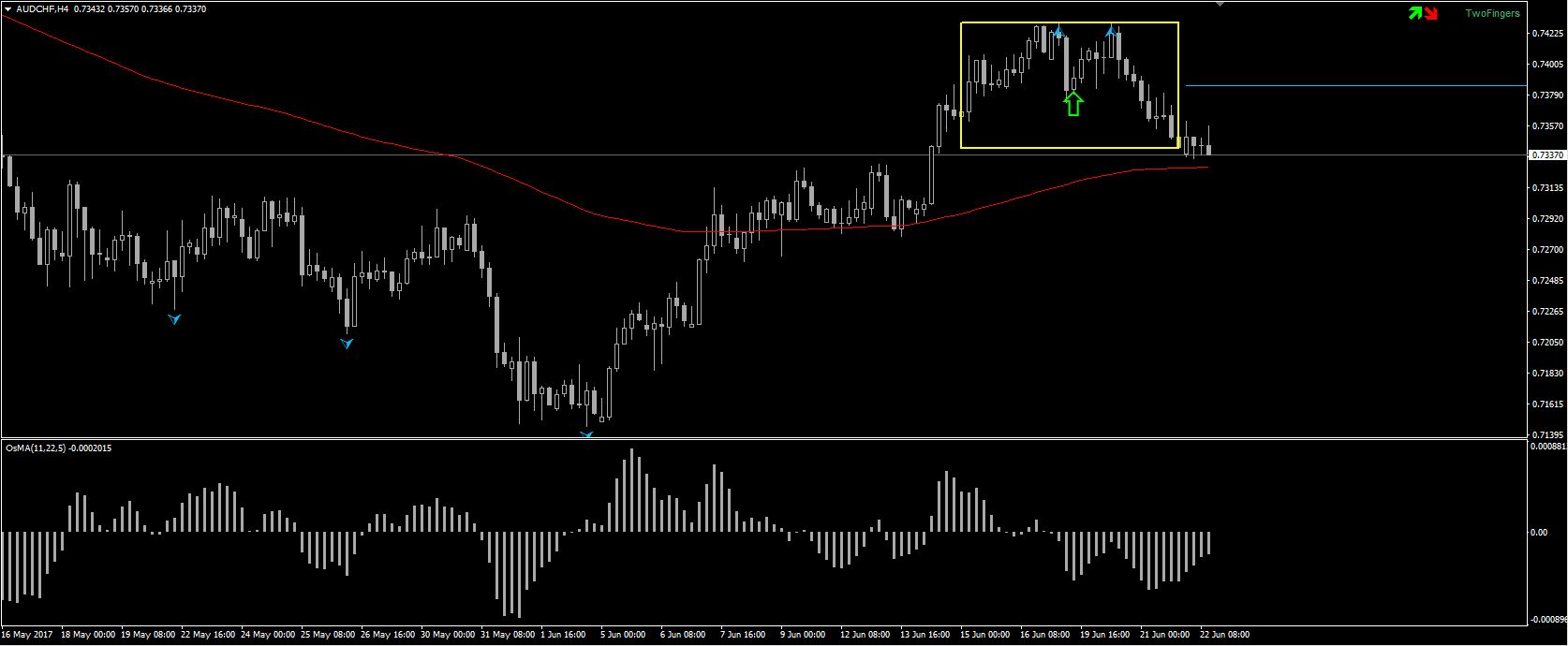Select blue fractal arrow above 19 Jun high
The image size is (1568, 646).
[1111, 31]
